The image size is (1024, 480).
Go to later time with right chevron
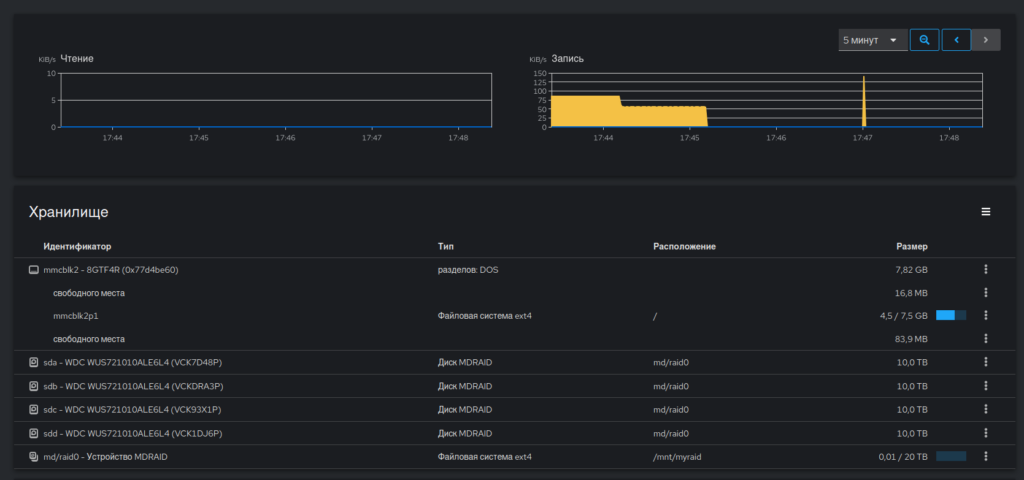(x=986, y=40)
